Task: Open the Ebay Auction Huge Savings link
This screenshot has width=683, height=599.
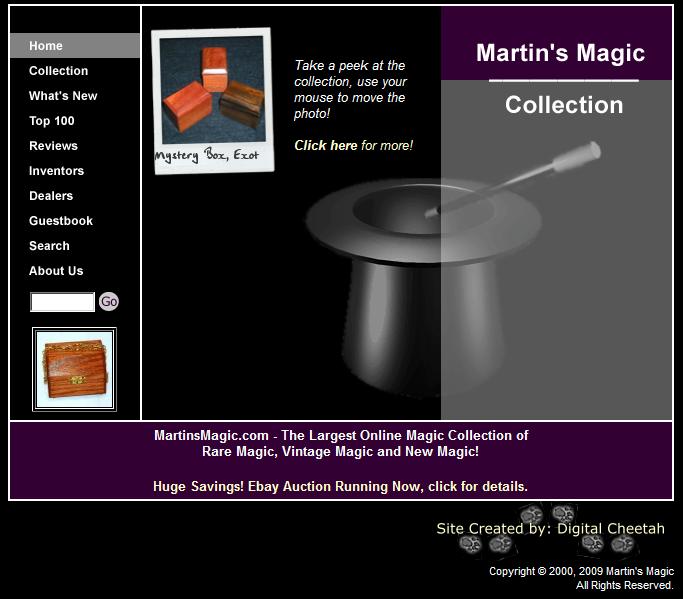Action: (x=340, y=486)
